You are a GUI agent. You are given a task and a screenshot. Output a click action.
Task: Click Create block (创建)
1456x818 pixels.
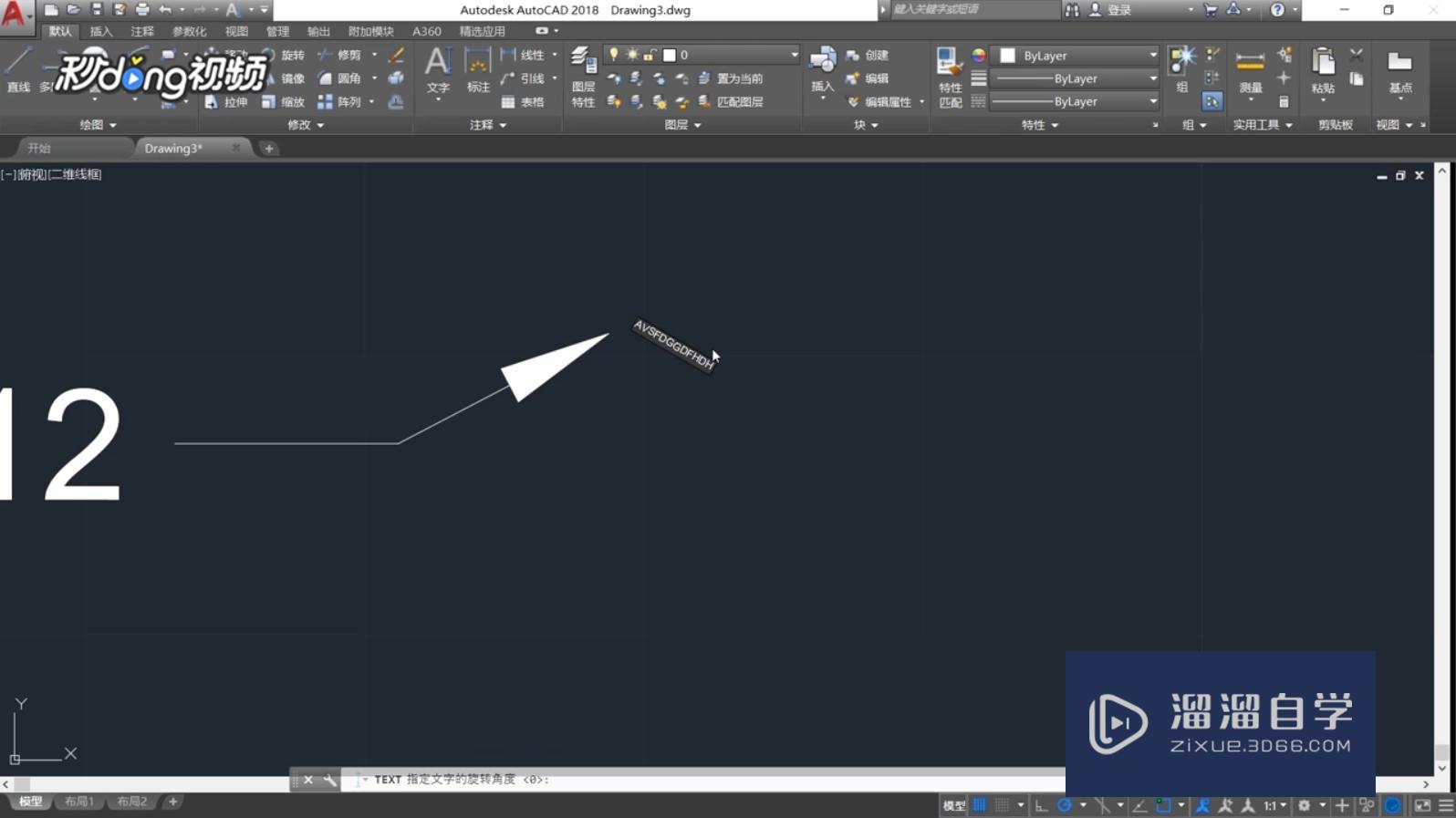pos(867,56)
